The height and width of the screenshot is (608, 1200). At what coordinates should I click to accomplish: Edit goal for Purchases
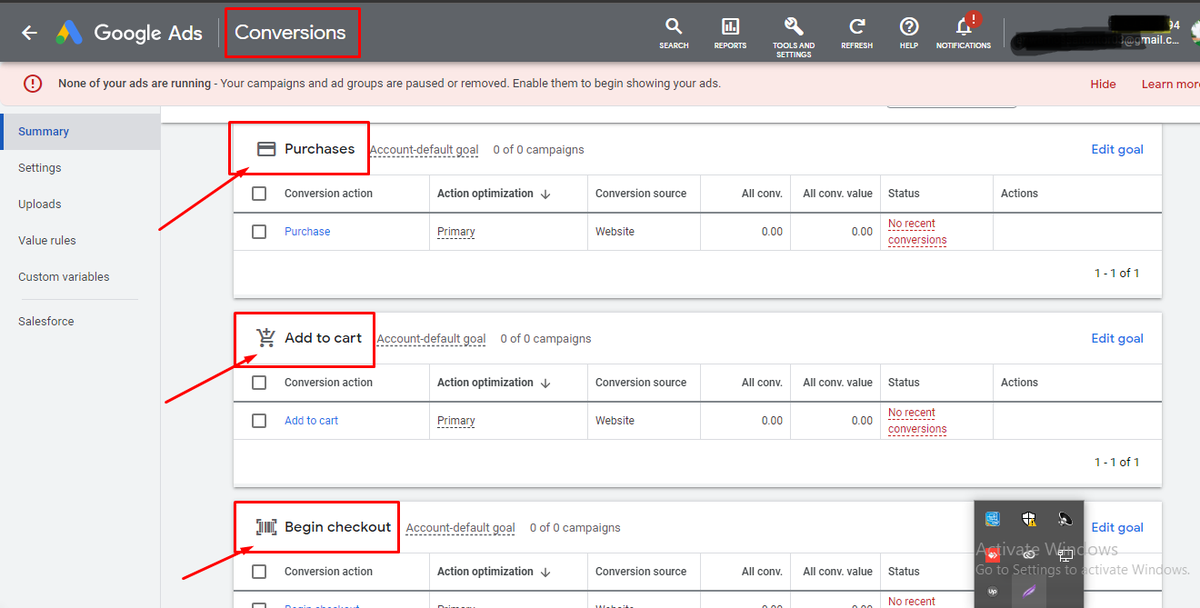[x=1117, y=149]
